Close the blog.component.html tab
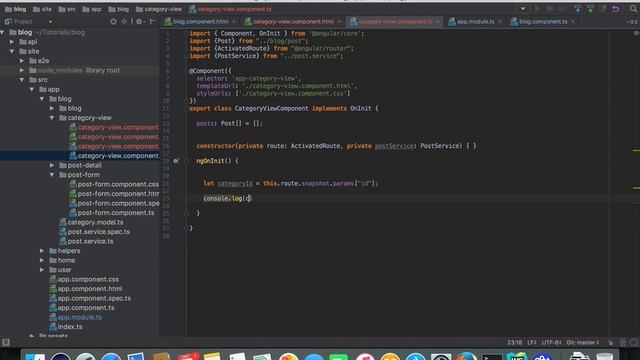 [234, 22]
